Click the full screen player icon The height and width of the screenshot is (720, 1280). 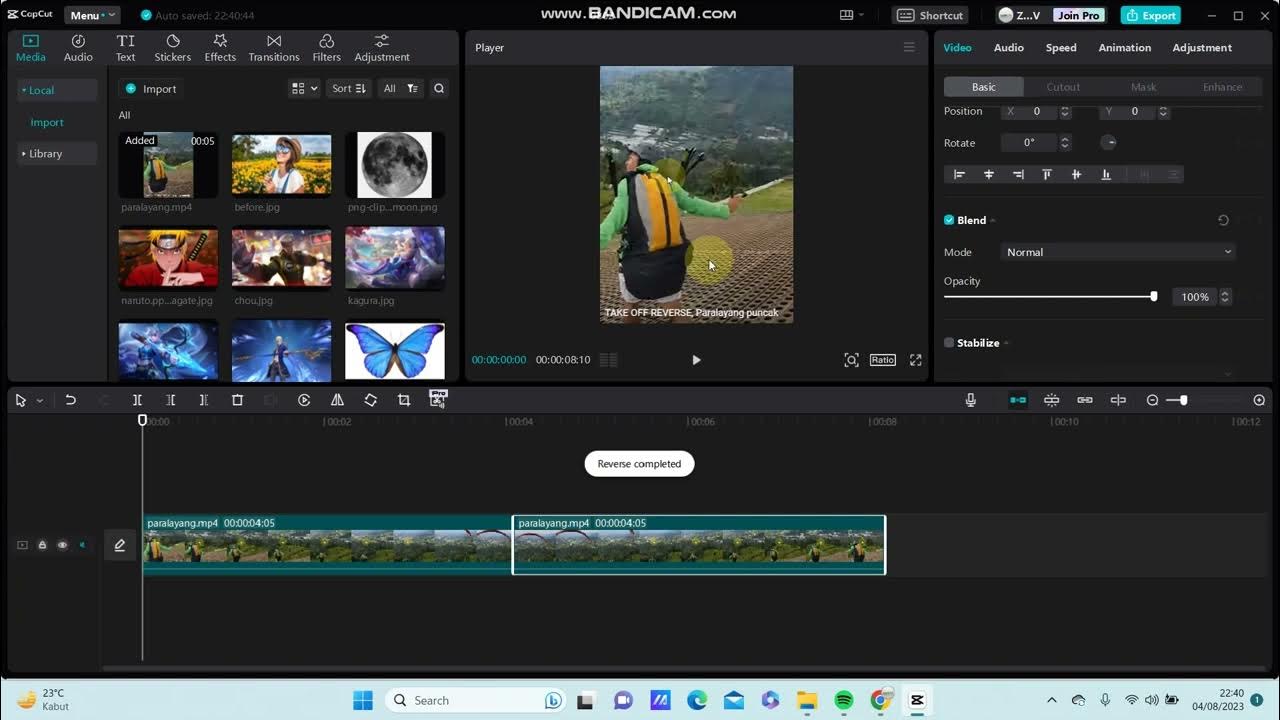[915, 360]
